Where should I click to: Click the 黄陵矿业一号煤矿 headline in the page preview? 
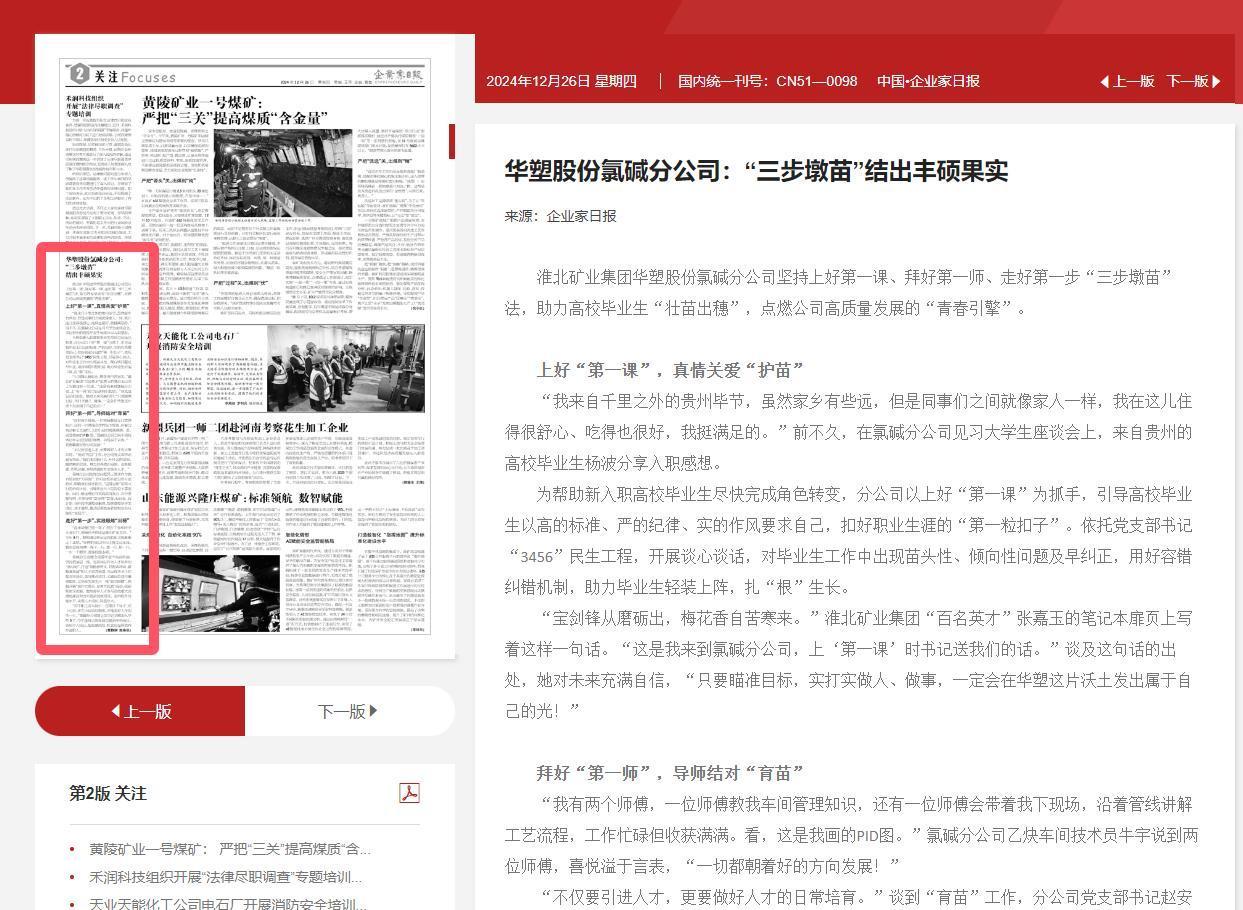235,110
